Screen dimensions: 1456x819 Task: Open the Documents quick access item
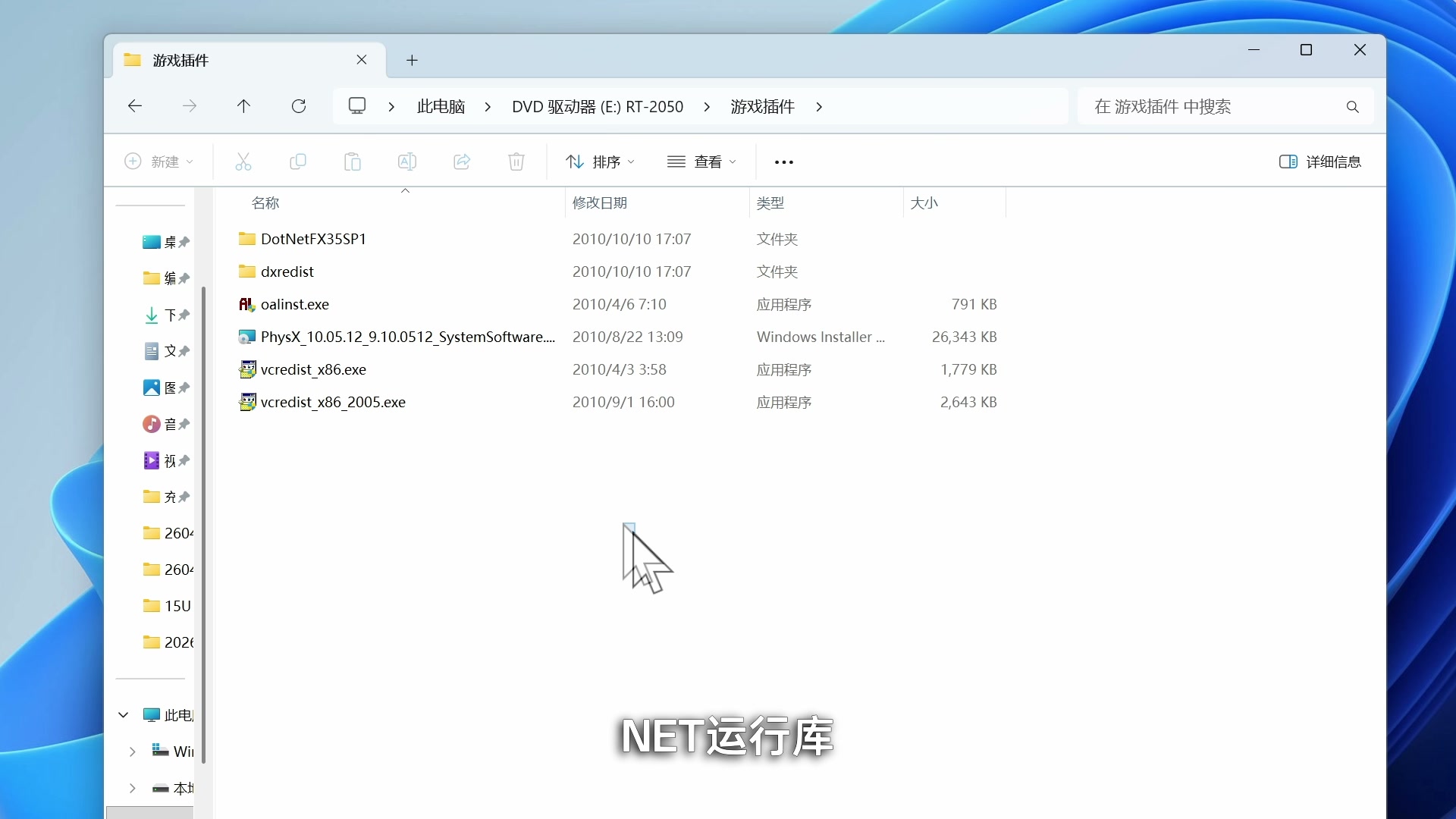point(165,351)
